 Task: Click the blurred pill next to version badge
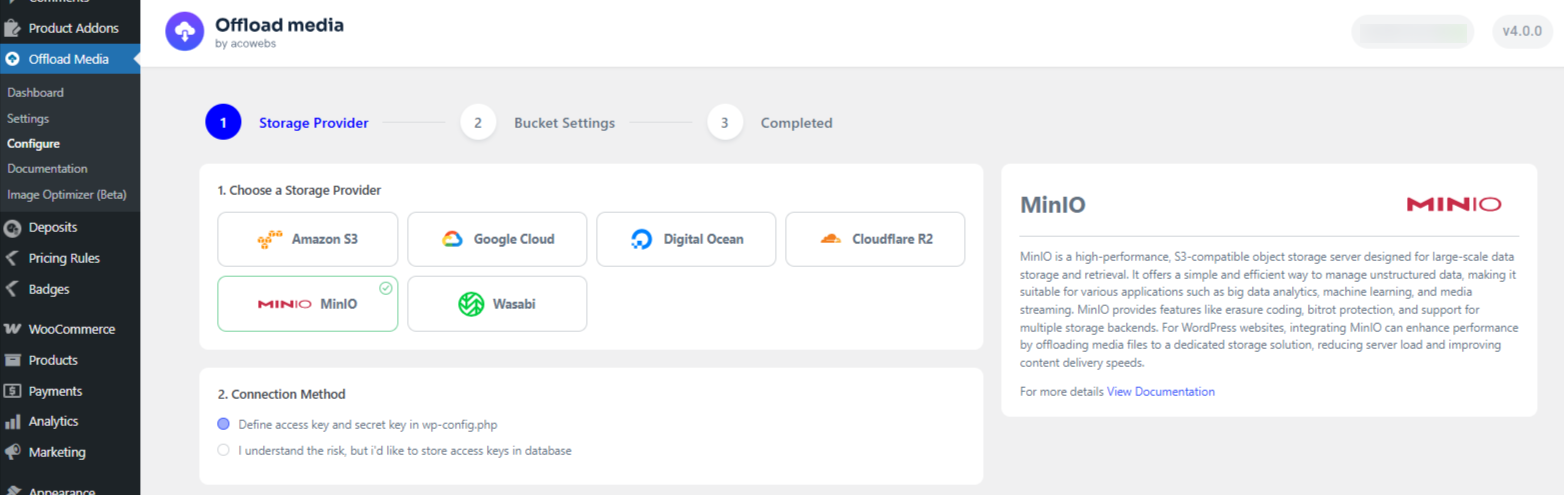1412,31
